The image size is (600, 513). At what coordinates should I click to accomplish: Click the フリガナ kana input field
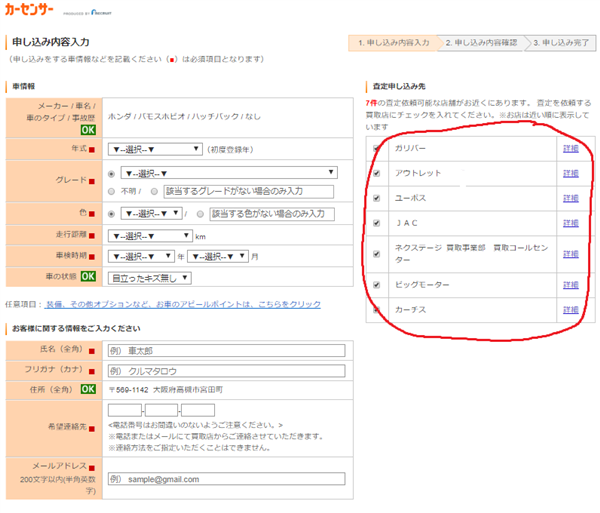click(x=225, y=370)
